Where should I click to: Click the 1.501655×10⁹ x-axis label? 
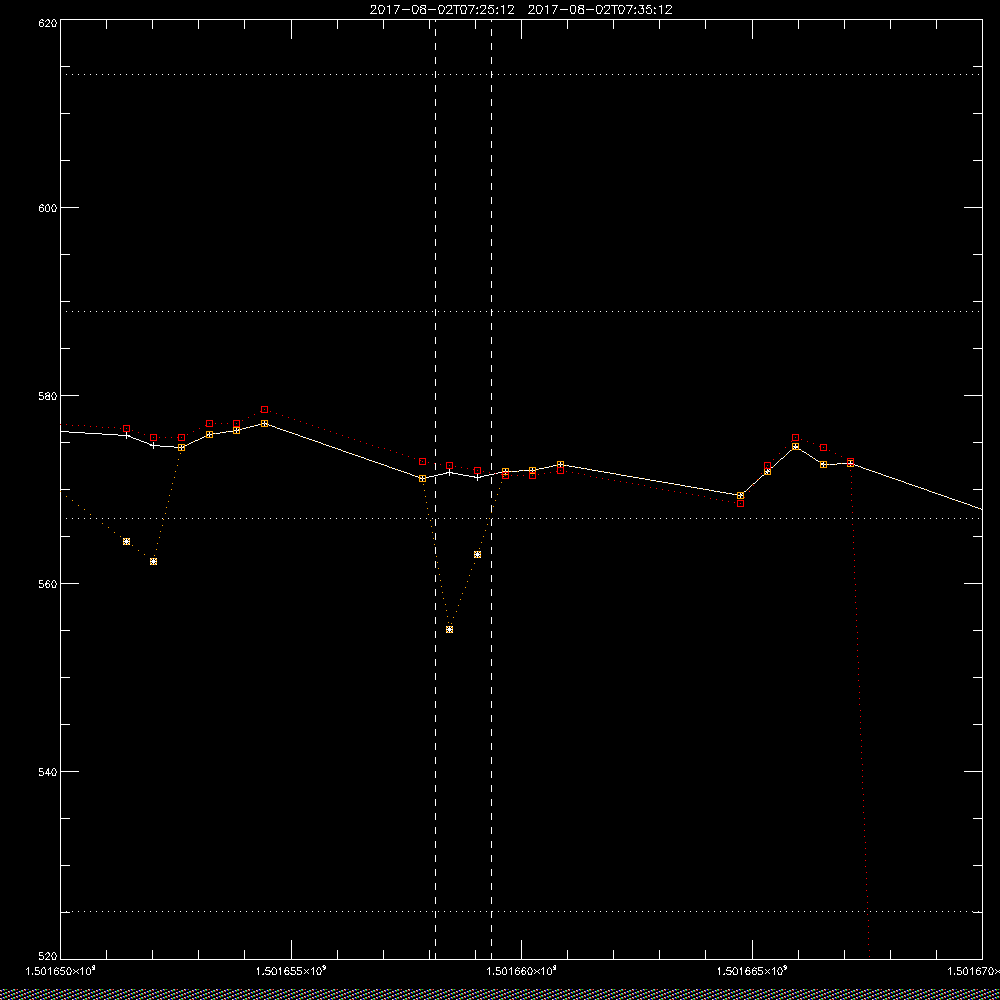click(x=291, y=971)
